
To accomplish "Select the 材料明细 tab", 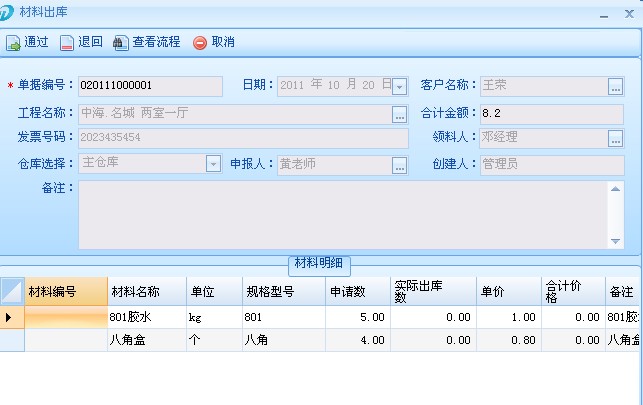I will point(319,264).
